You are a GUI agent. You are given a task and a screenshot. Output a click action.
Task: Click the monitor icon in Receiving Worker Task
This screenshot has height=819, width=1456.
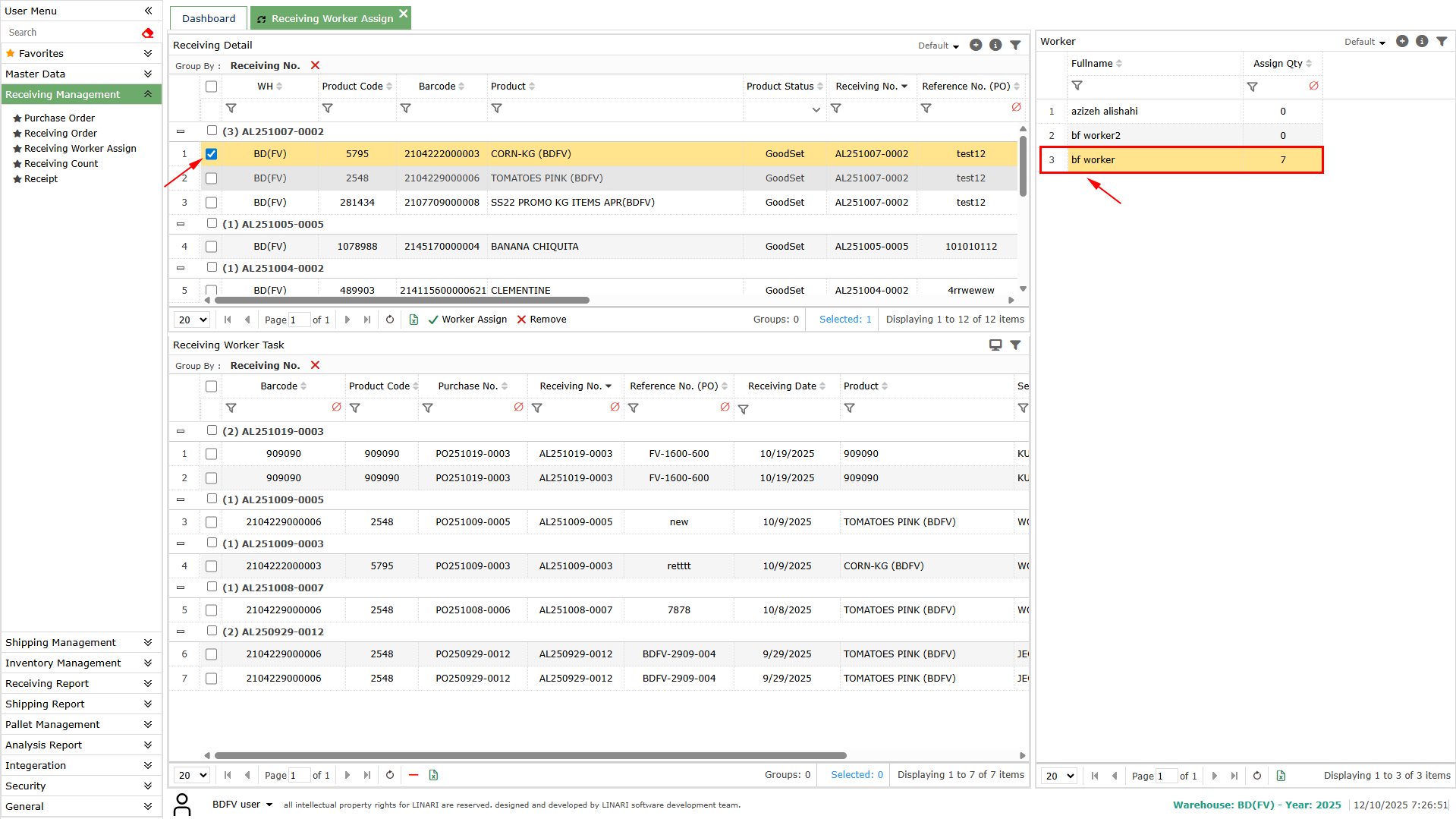(995, 345)
